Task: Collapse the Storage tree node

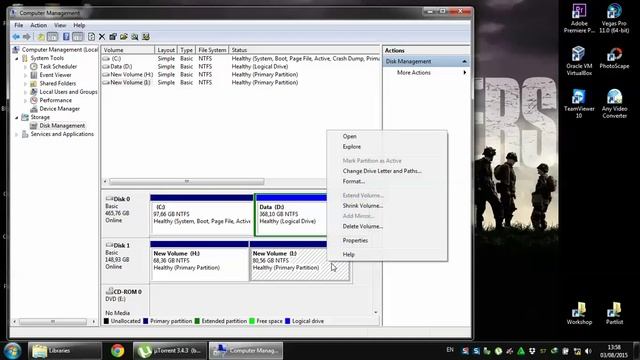Action: (17, 118)
